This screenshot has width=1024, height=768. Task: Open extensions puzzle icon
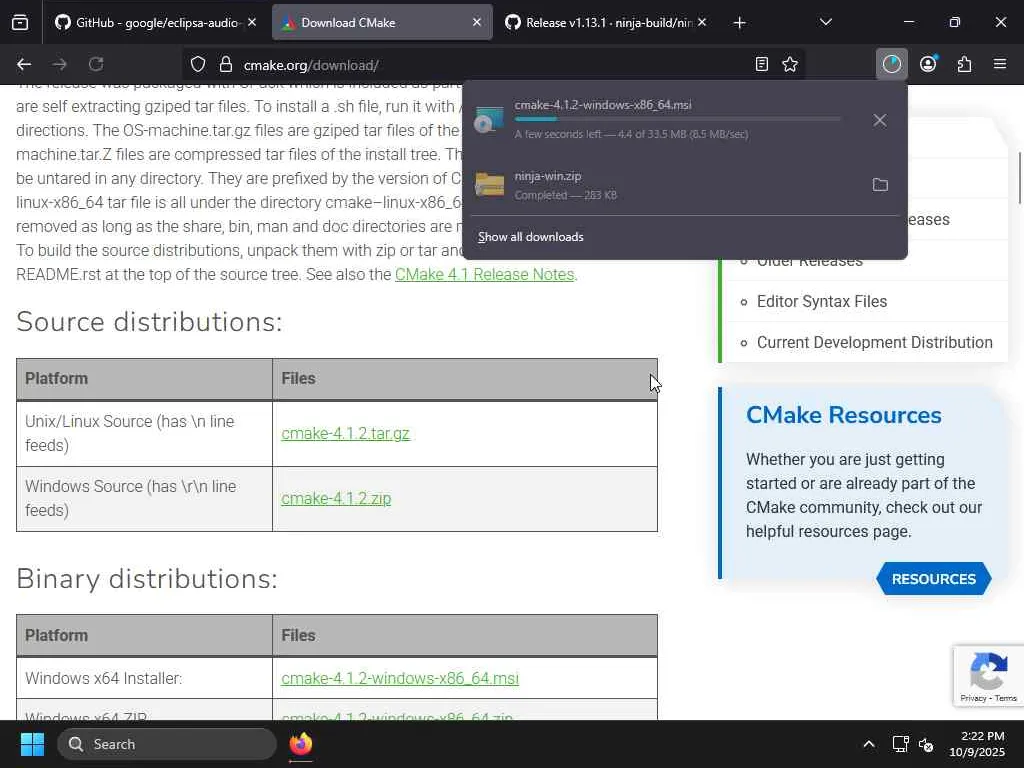click(x=965, y=64)
